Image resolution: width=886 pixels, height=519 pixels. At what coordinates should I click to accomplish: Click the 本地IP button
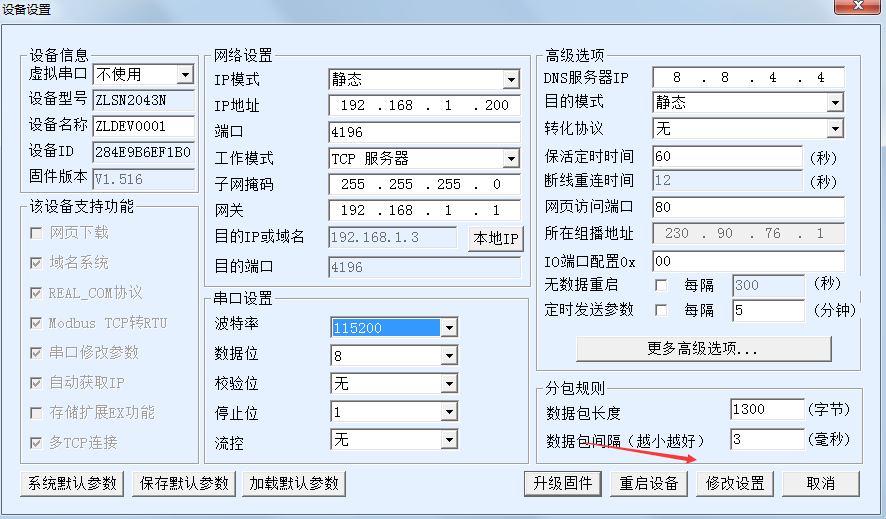coord(495,239)
